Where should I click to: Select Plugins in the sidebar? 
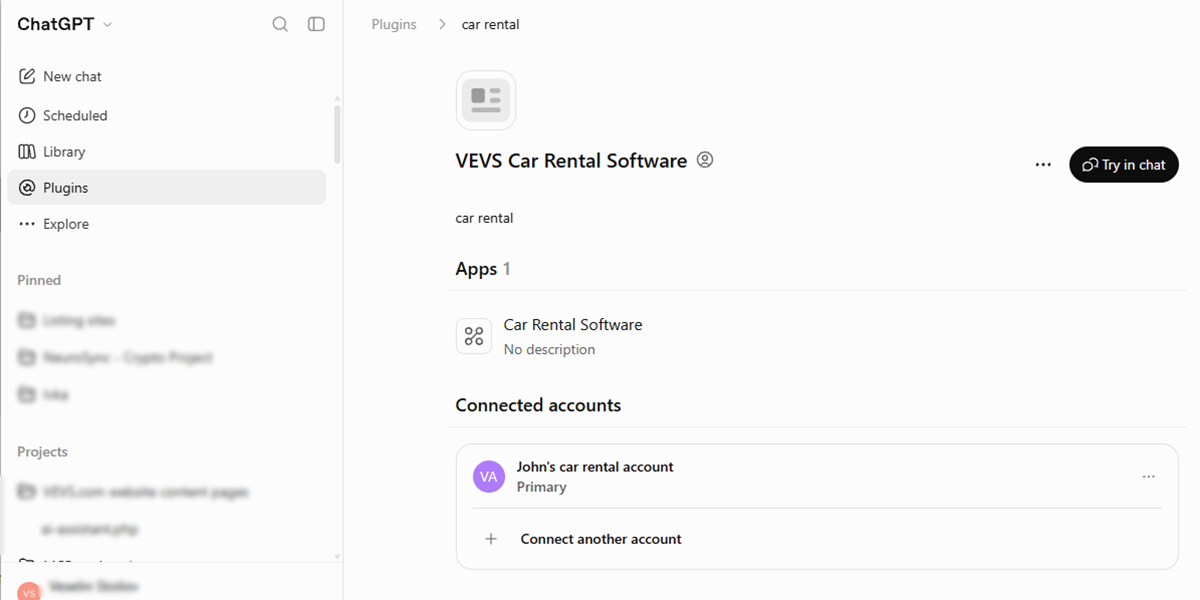[166, 187]
